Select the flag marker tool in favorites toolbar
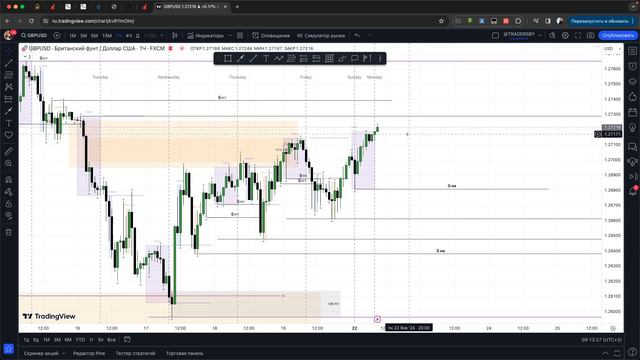Image resolution: width=640 pixels, height=360 pixels. [367, 58]
